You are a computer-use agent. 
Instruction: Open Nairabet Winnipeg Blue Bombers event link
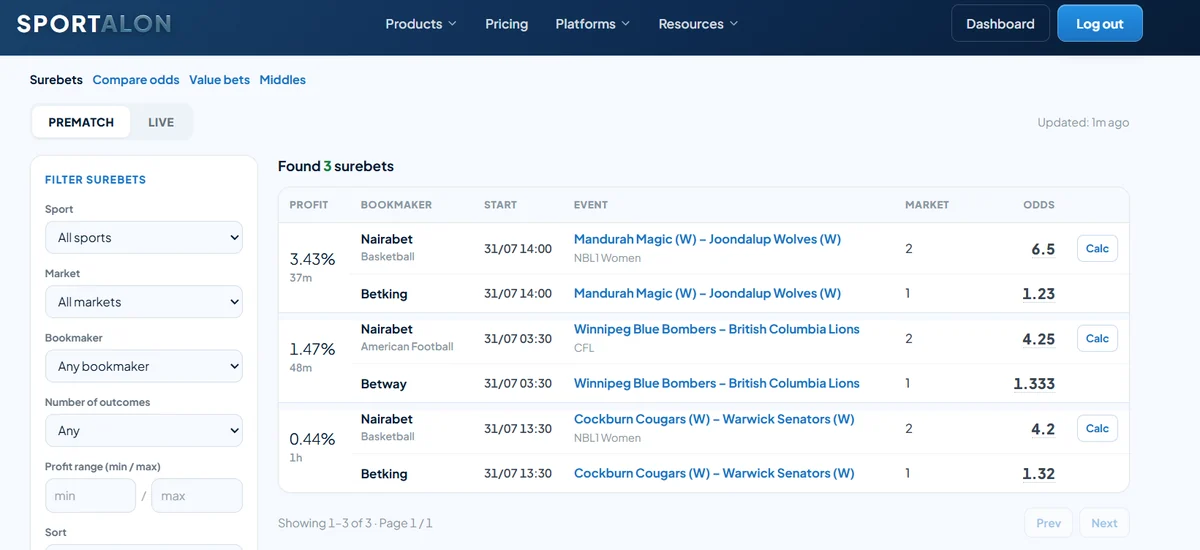pos(717,329)
